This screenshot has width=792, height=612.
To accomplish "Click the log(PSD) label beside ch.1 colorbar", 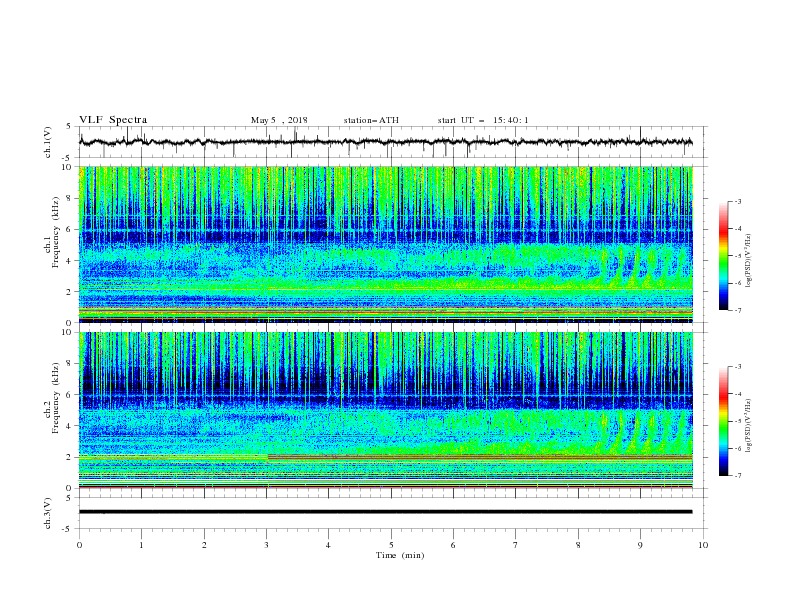I will point(749,261).
